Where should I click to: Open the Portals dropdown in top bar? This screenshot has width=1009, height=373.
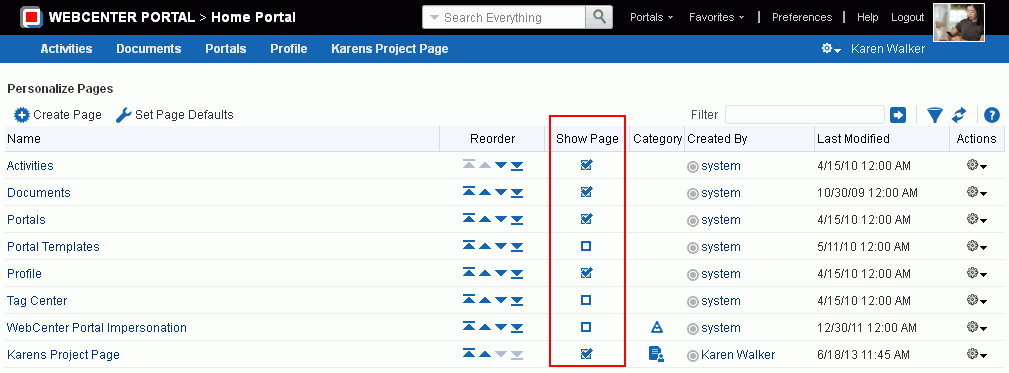point(651,17)
